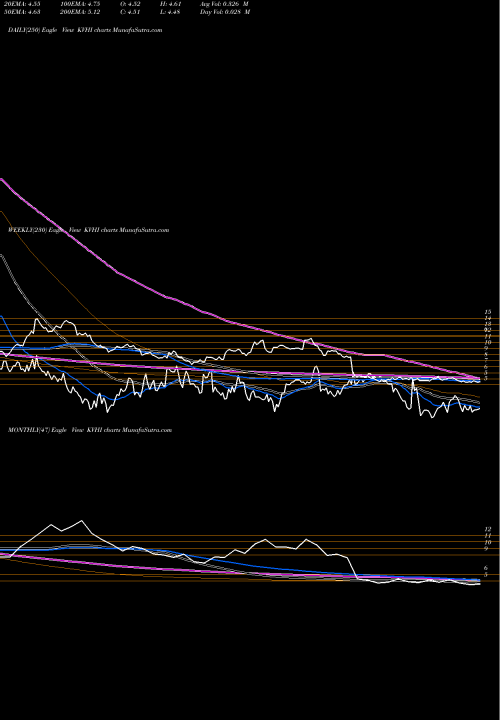This screenshot has height=720, width=500.
Task: Click the 12 price label on monthly axis
Action: pos(488,529)
